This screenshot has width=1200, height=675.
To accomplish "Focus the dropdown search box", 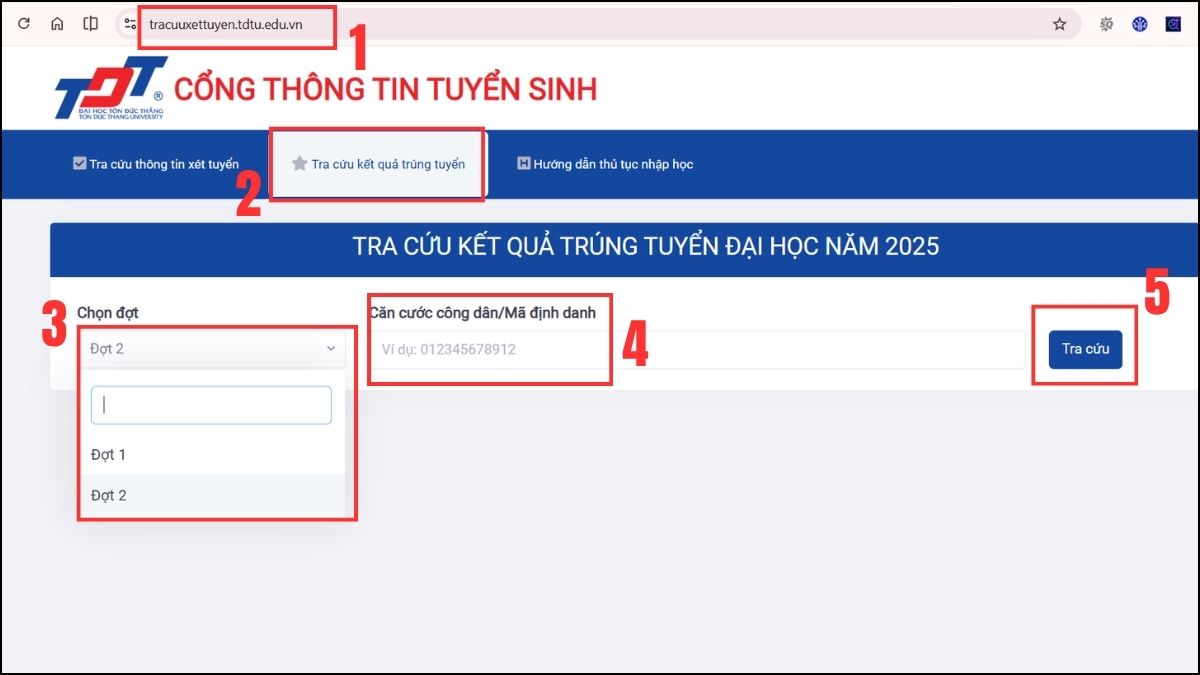I will [x=211, y=405].
